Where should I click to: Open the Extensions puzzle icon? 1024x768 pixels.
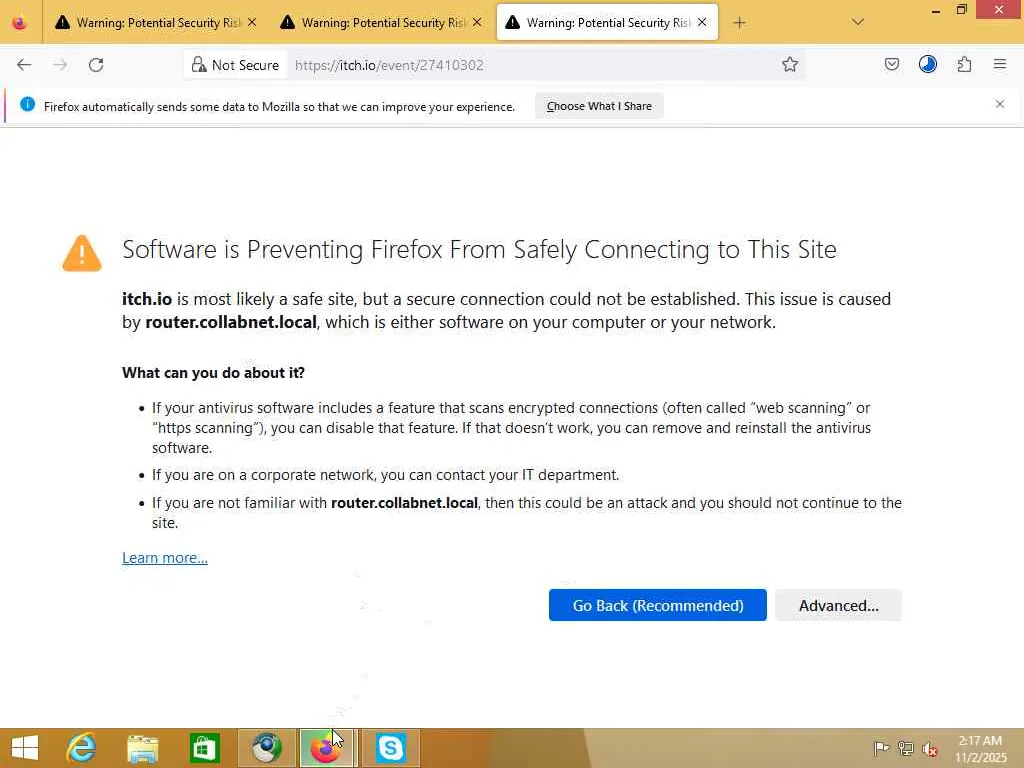(x=964, y=65)
